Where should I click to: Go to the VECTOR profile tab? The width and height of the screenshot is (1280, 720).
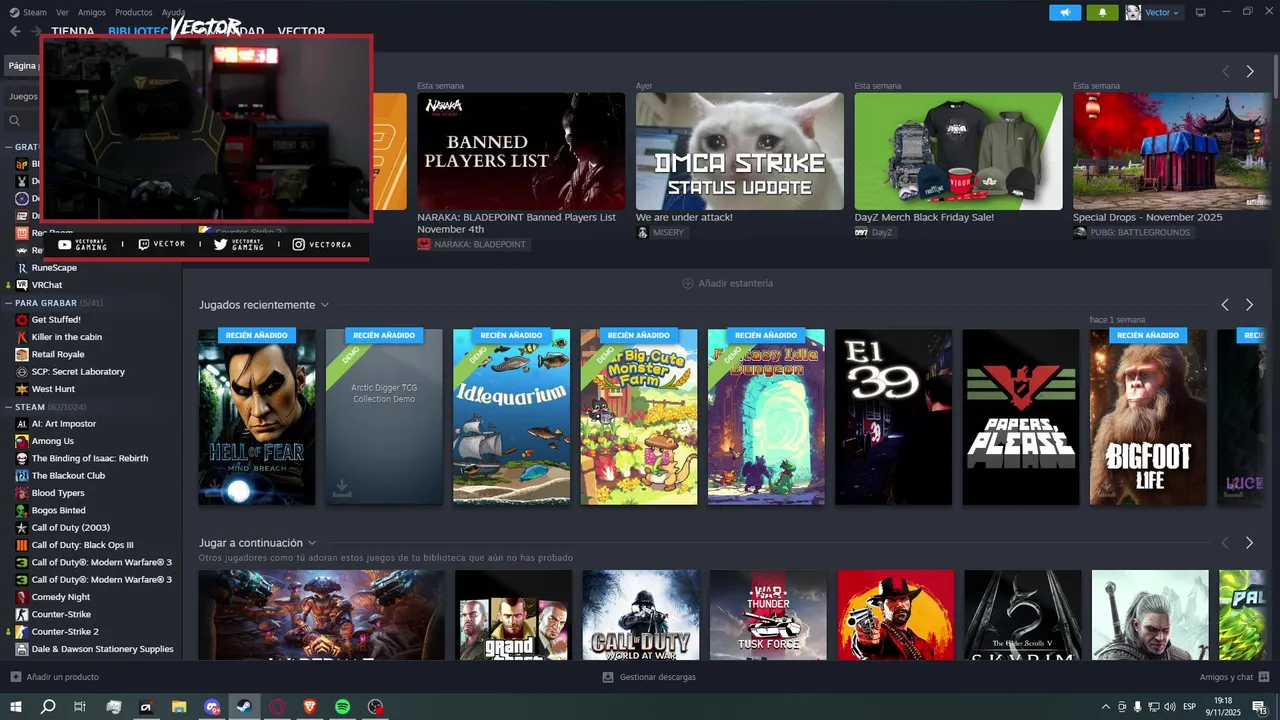click(301, 31)
